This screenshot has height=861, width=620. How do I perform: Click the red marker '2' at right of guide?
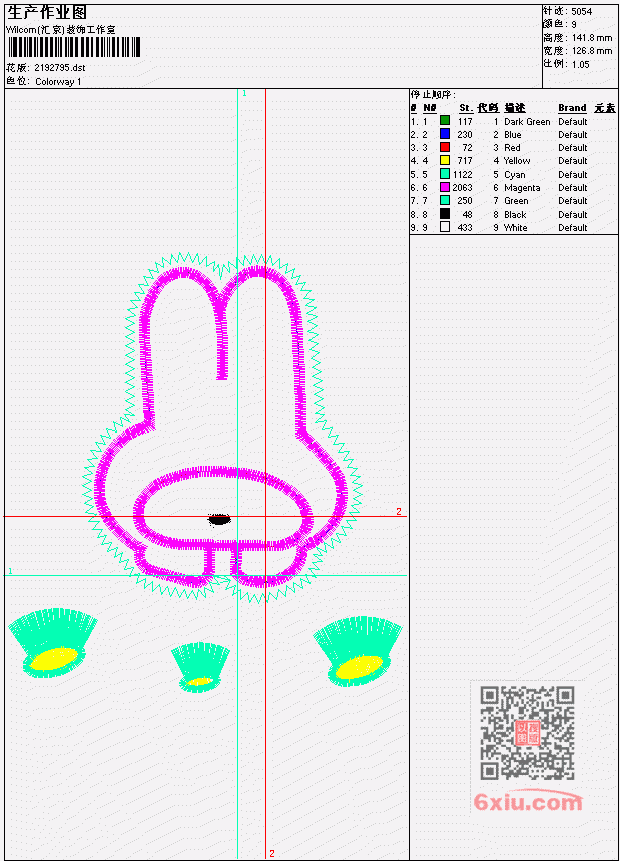(x=399, y=511)
